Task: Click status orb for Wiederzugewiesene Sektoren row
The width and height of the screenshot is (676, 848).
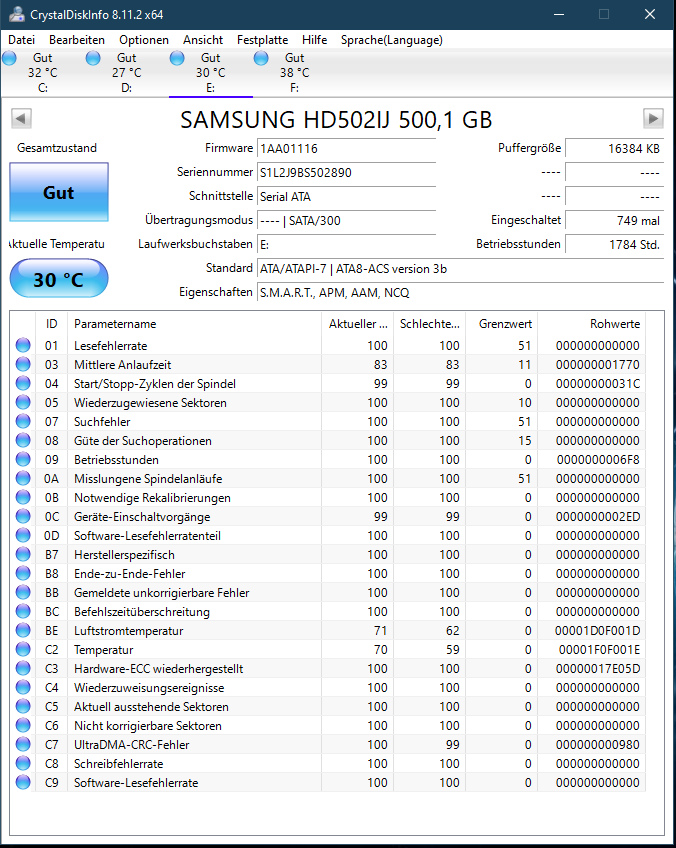Action: 23,402
